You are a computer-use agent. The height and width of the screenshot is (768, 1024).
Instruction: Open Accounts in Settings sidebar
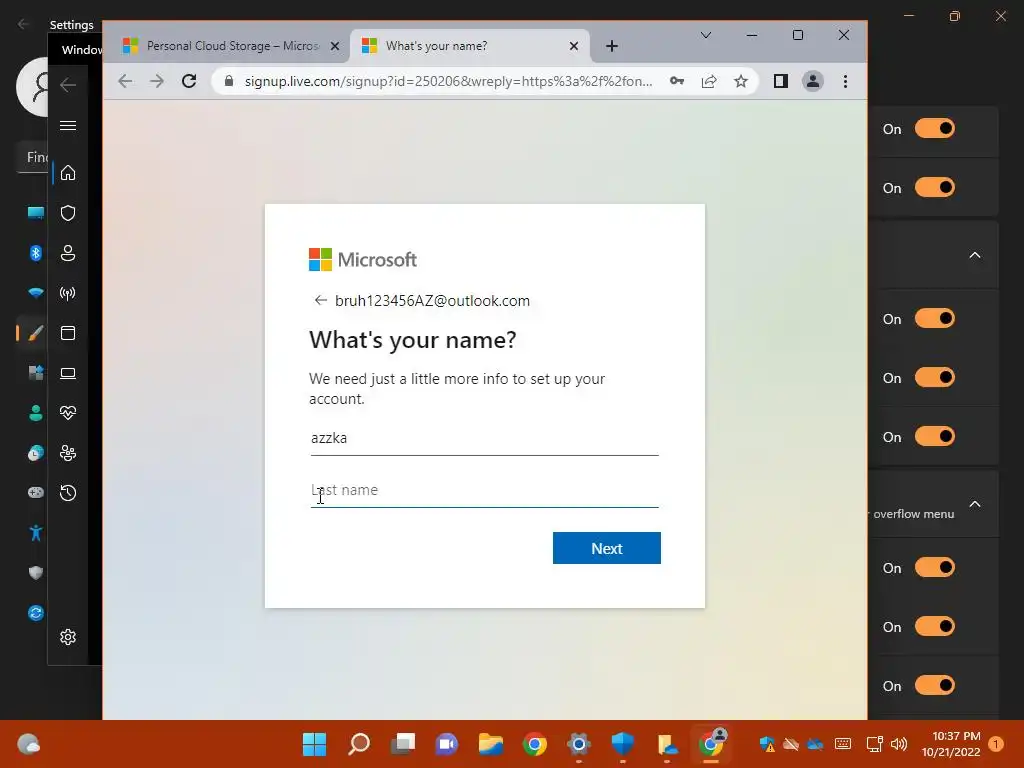coord(35,413)
